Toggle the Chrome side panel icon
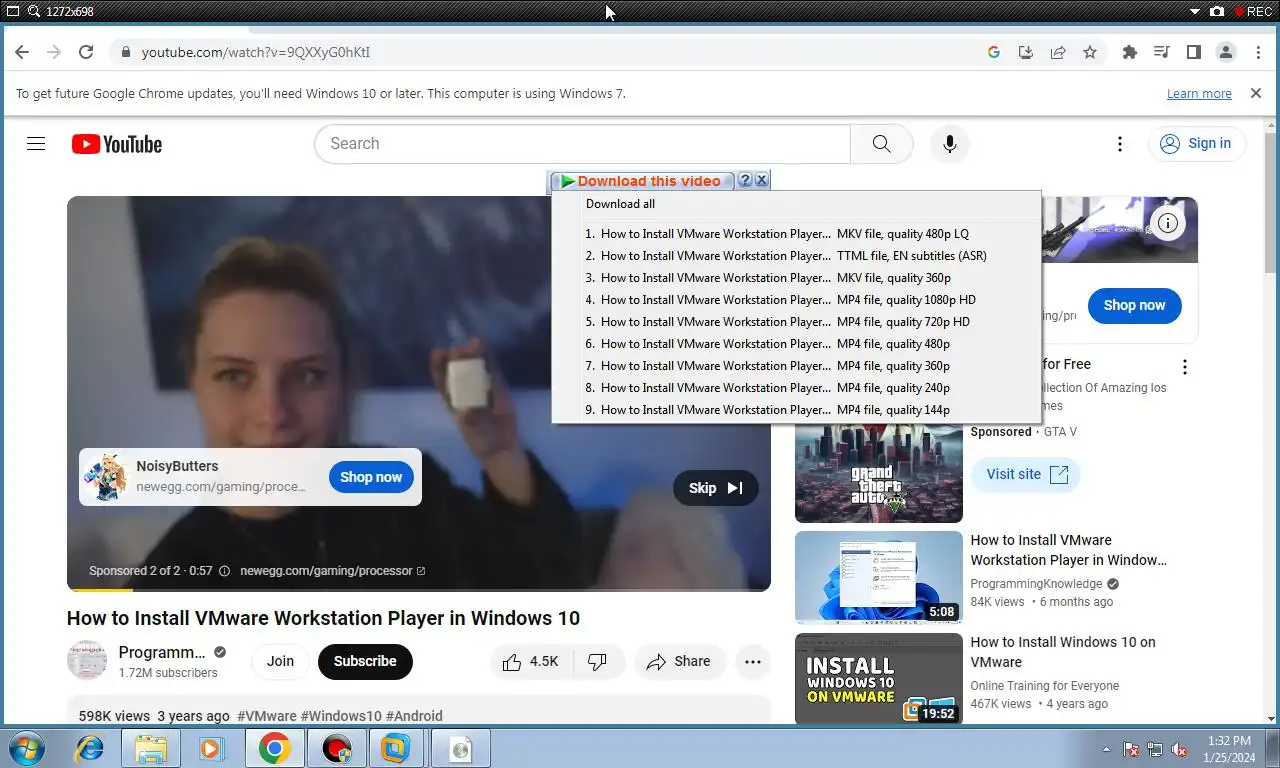This screenshot has height=768, width=1280. tap(1194, 52)
